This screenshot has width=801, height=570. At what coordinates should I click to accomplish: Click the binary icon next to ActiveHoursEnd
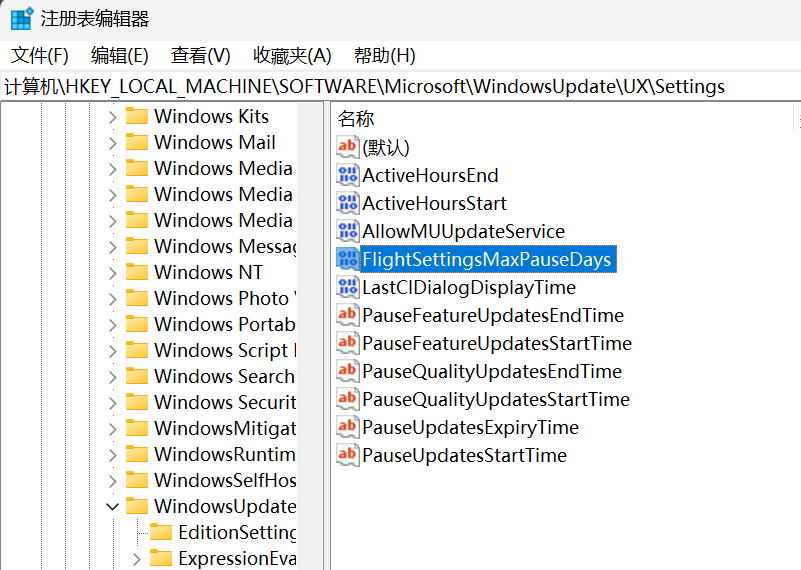pyautogui.click(x=347, y=175)
